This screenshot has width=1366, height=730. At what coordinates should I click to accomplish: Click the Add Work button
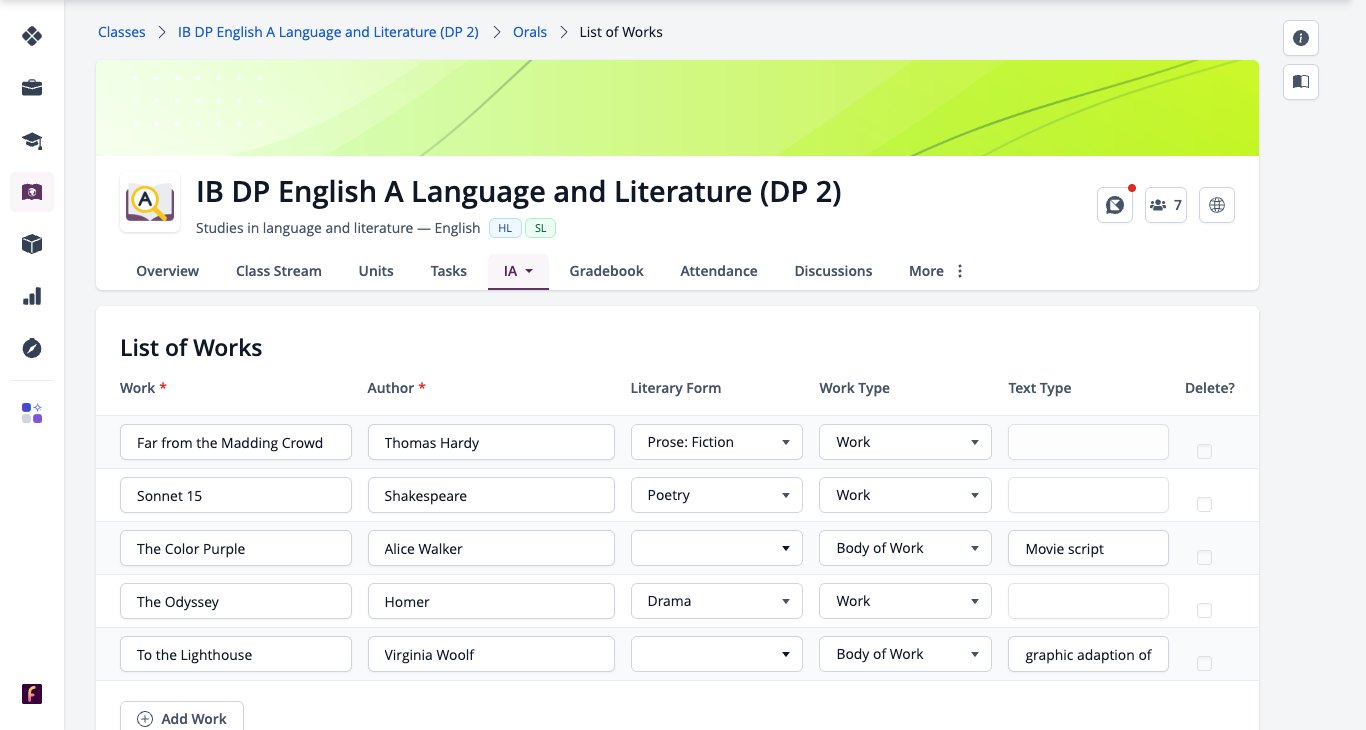[182, 718]
